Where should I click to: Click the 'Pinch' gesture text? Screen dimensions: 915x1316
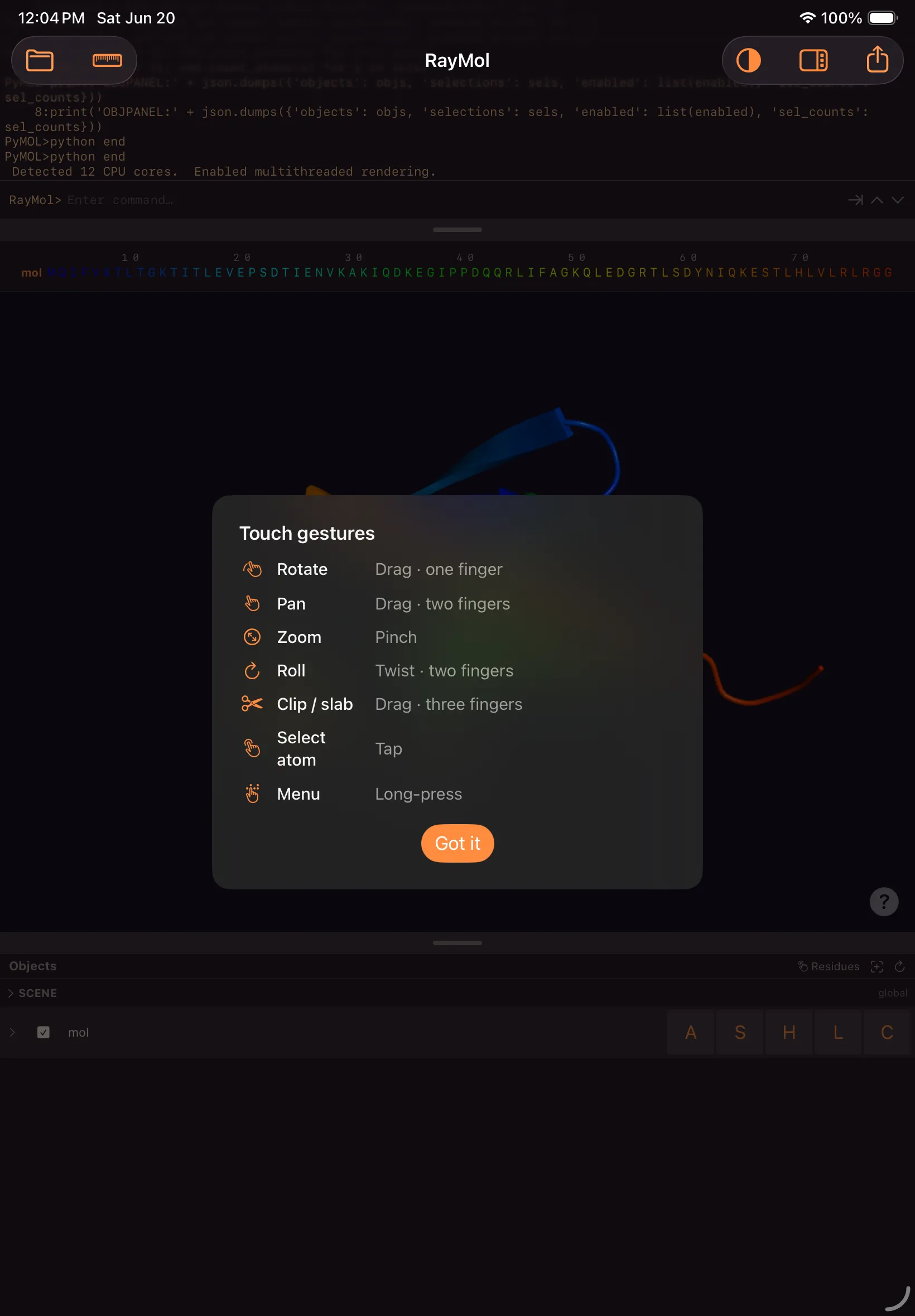(396, 636)
